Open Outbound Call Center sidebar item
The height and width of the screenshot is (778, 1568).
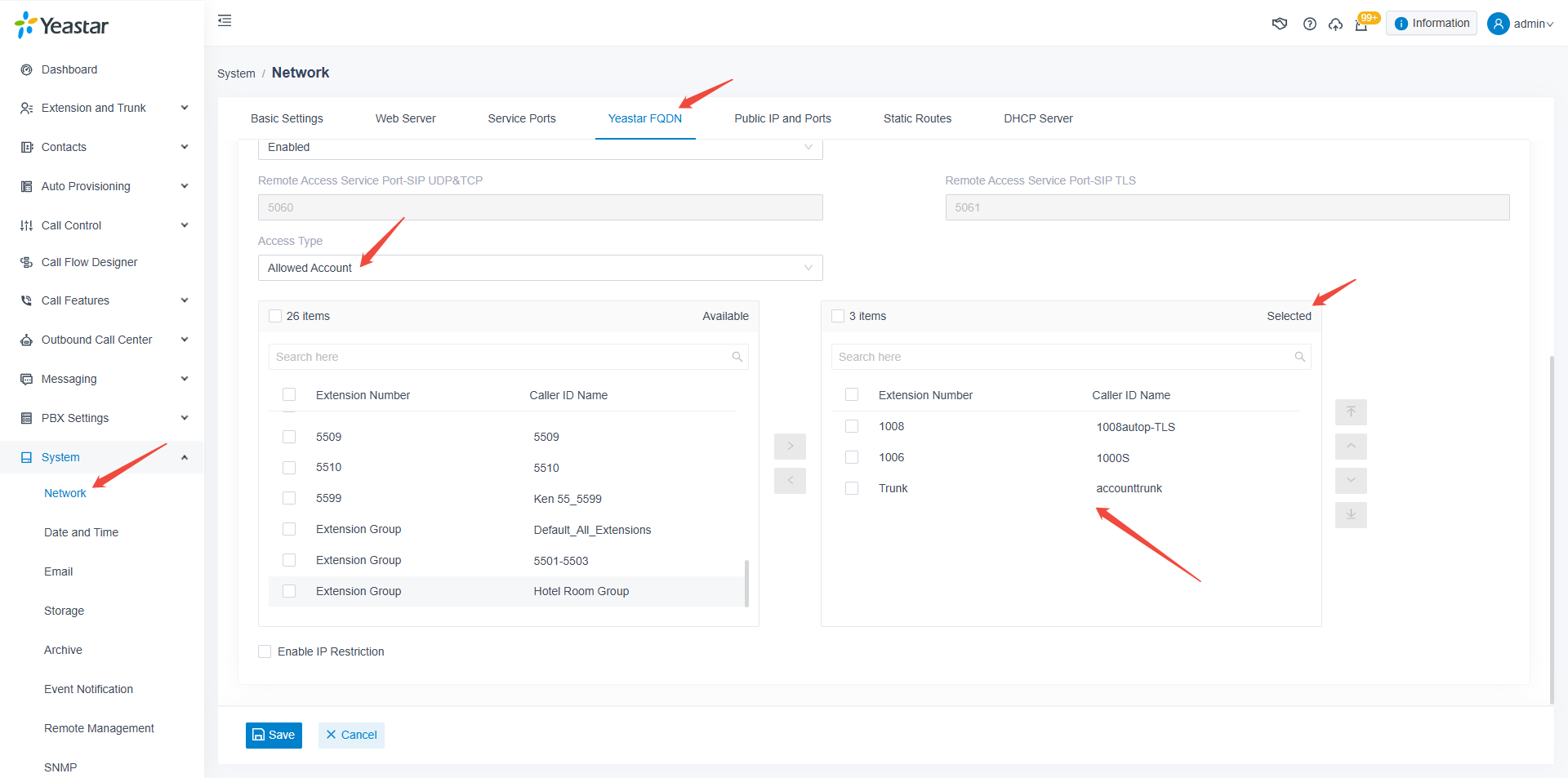96,340
